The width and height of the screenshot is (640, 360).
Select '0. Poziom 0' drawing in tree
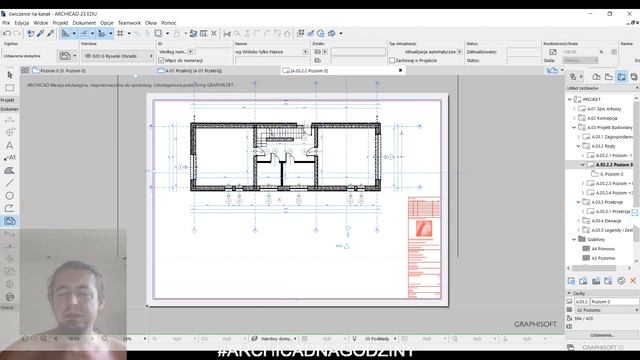point(611,174)
